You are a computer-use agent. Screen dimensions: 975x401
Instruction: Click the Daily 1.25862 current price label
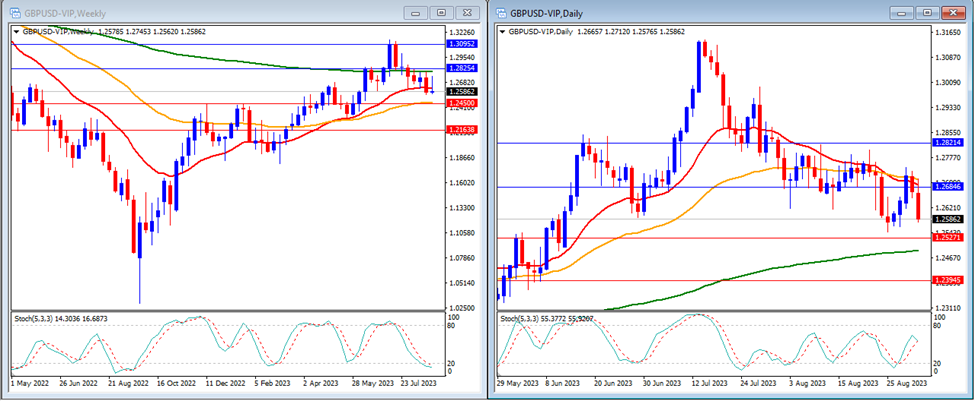pos(948,219)
